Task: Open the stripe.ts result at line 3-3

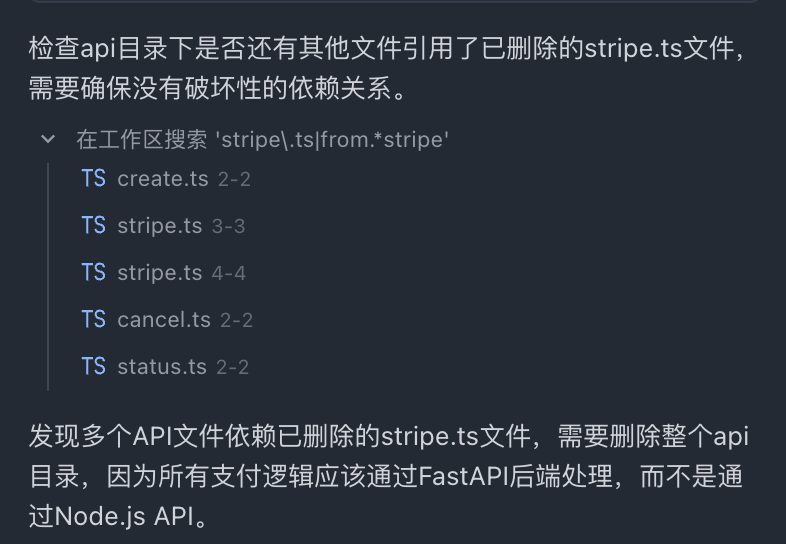Action: click(159, 226)
